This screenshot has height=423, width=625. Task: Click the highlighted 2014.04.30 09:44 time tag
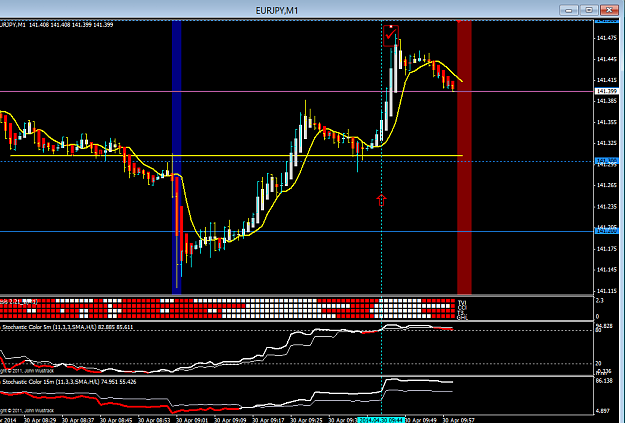coord(381,420)
